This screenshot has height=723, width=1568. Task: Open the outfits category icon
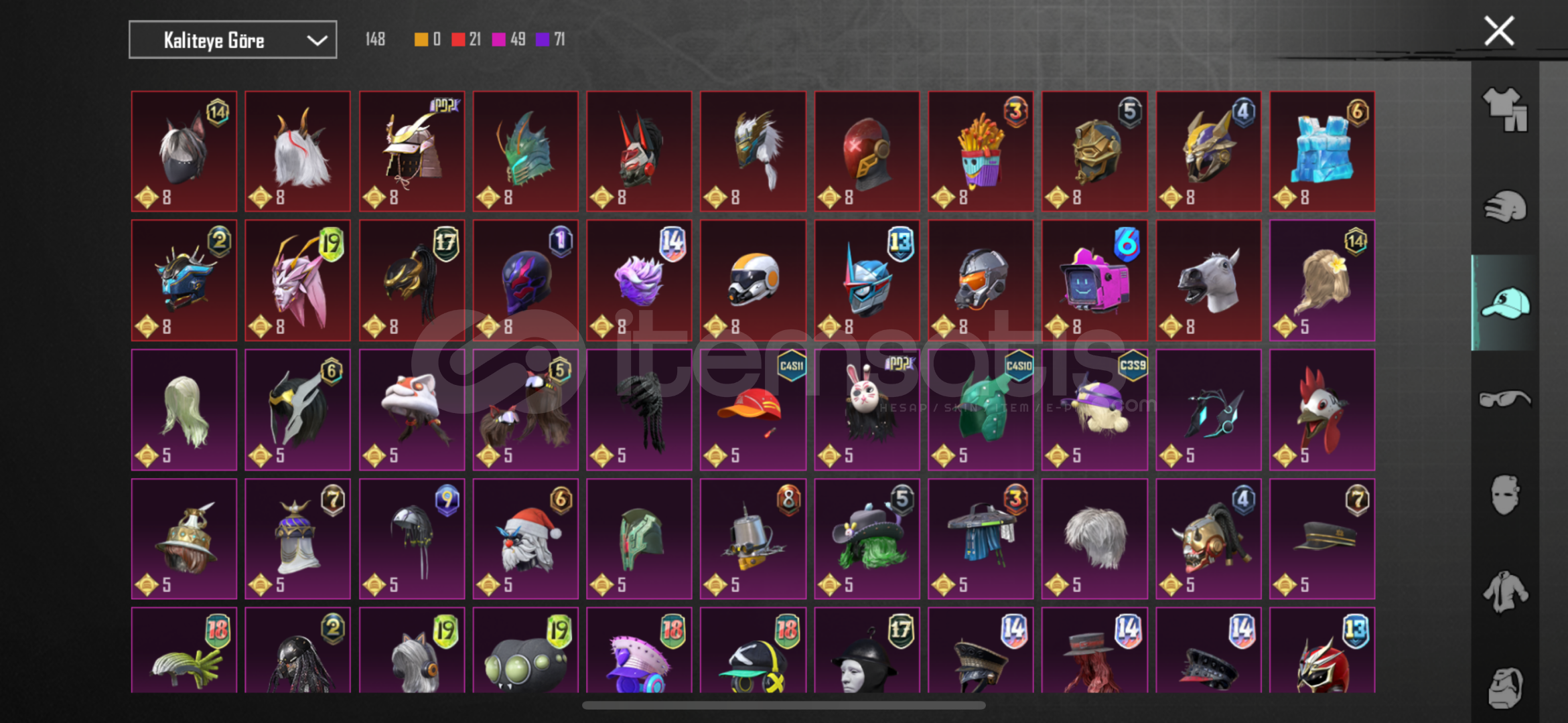pos(1504,109)
